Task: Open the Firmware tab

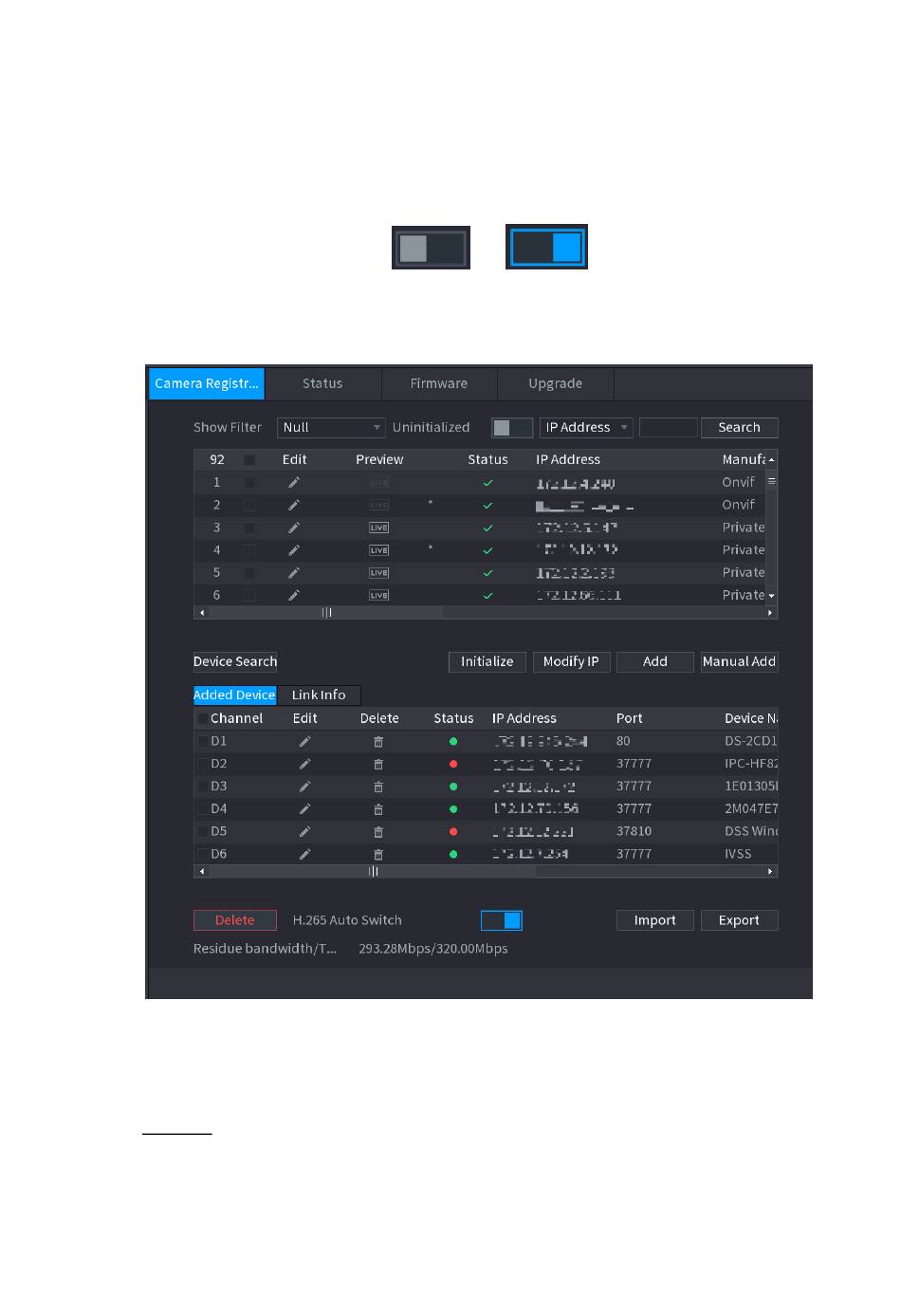Action: 439,383
